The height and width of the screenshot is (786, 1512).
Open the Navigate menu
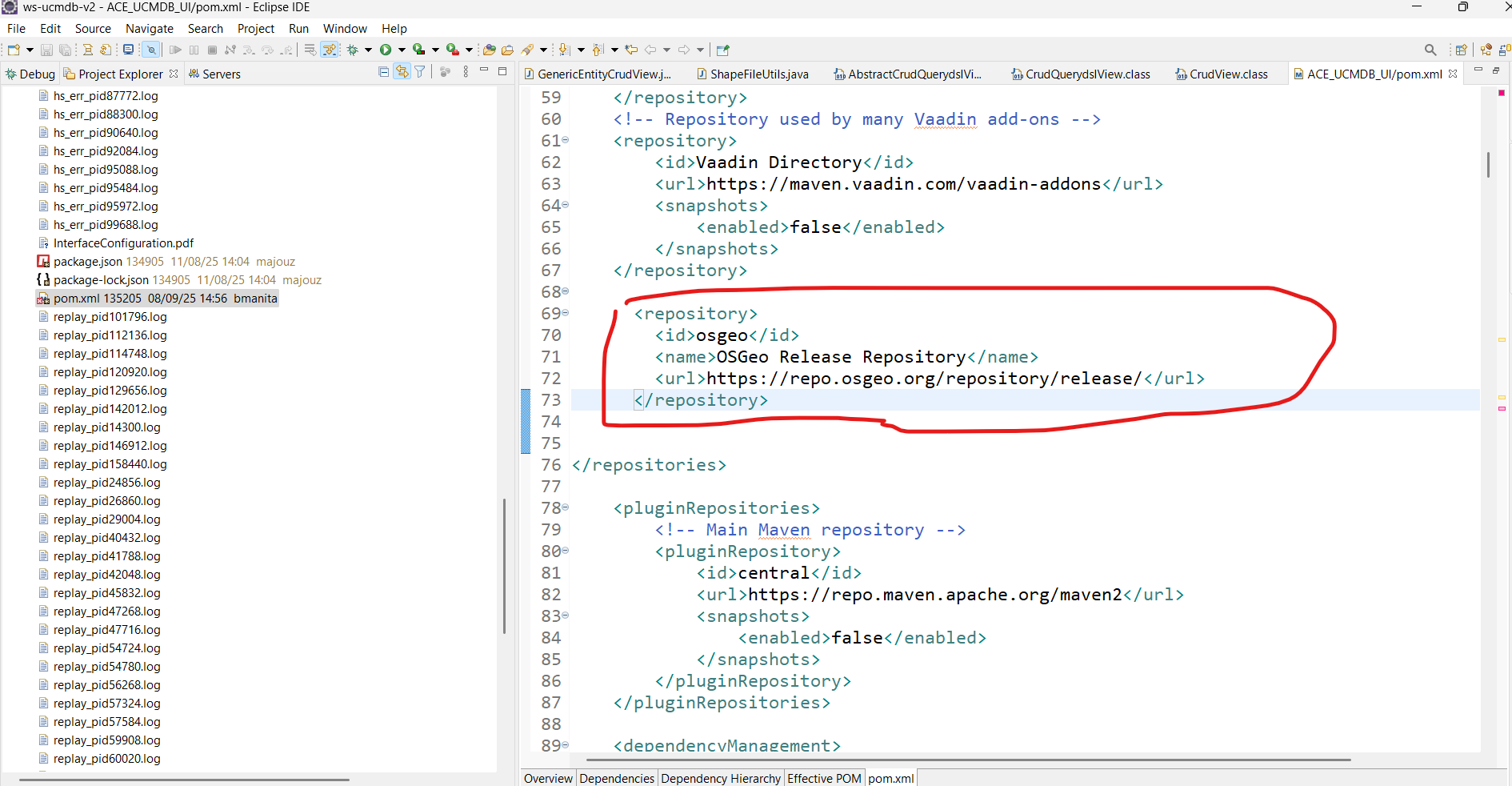point(149,28)
